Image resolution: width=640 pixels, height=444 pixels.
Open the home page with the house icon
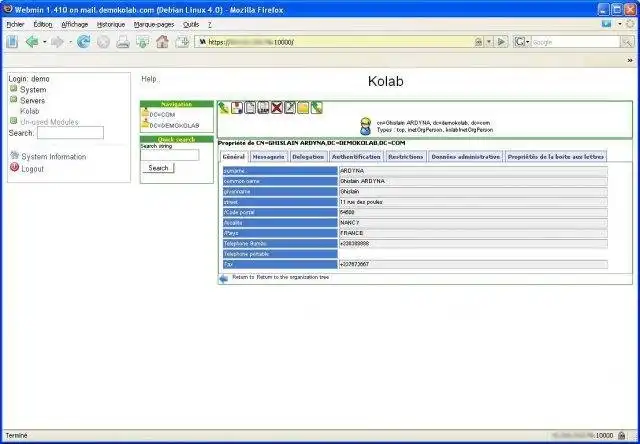(x=162, y=42)
